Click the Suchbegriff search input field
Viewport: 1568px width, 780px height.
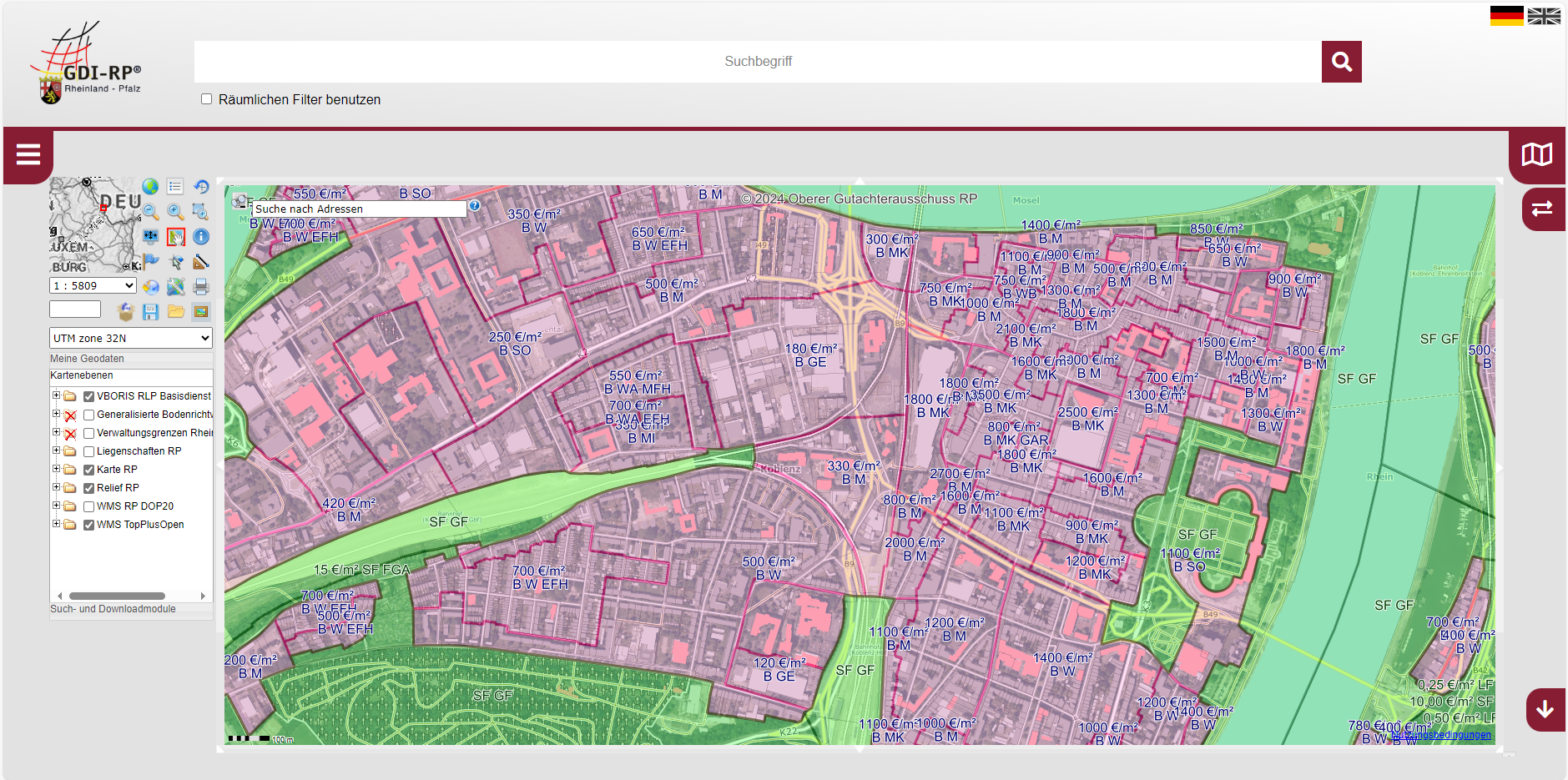(757, 62)
